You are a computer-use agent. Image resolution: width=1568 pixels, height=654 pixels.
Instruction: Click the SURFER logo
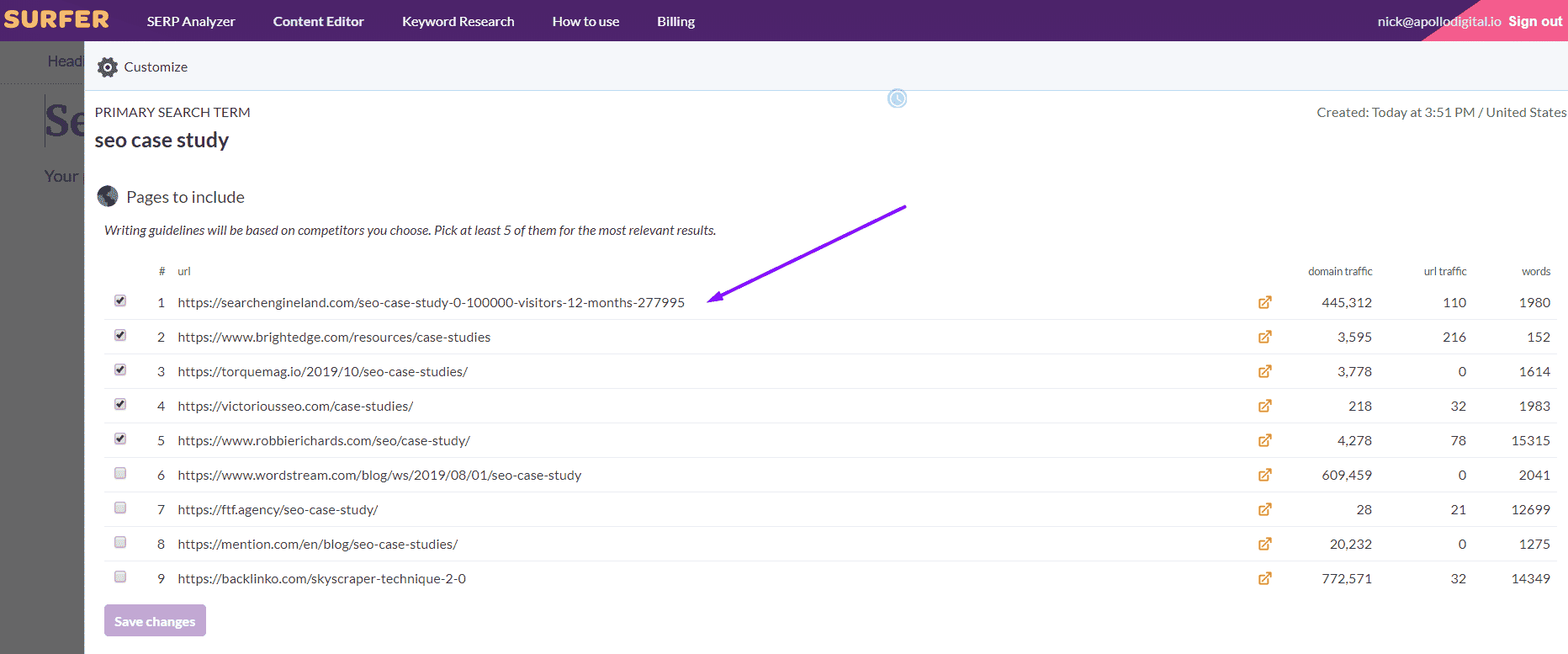coord(56,19)
